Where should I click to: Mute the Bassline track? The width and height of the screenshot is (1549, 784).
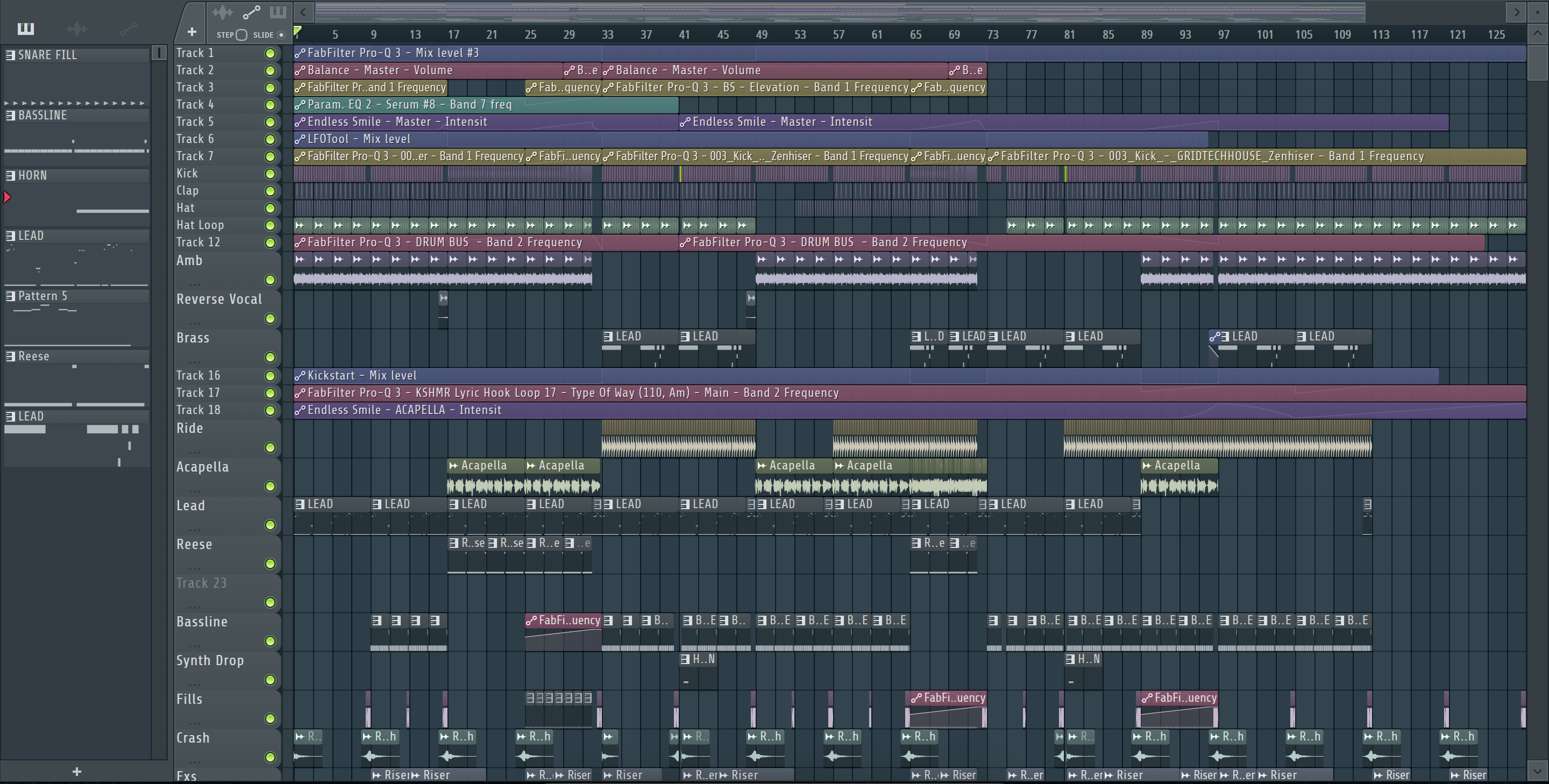coord(270,642)
